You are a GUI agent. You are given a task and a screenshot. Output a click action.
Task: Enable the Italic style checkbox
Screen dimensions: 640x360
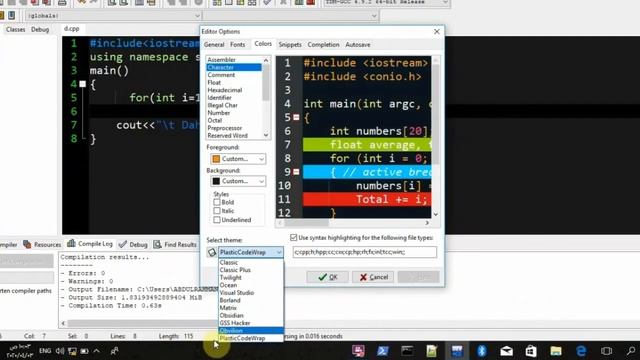217,211
